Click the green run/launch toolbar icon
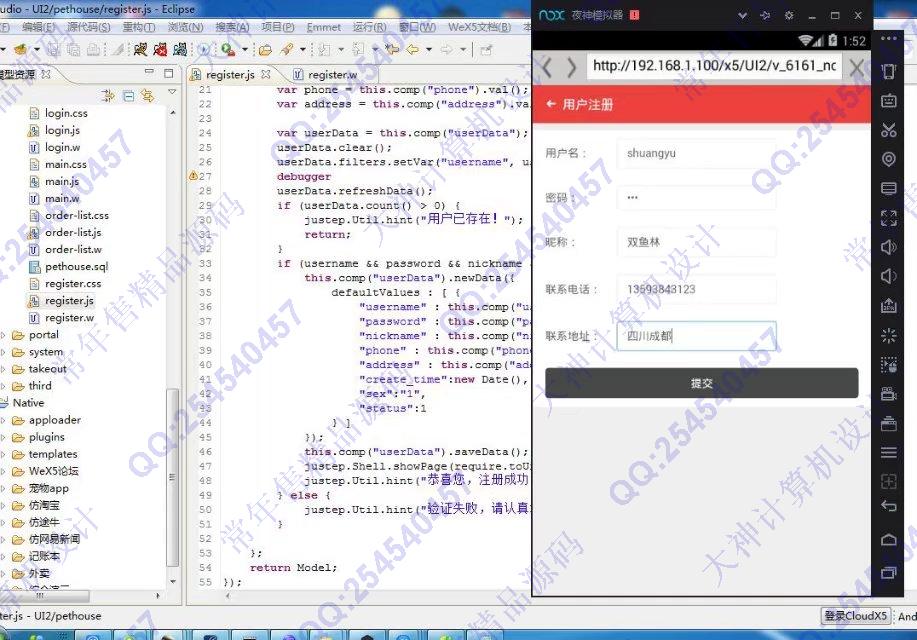Image resolution: width=917 pixels, height=640 pixels. pyautogui.click(x=227, y=50)
